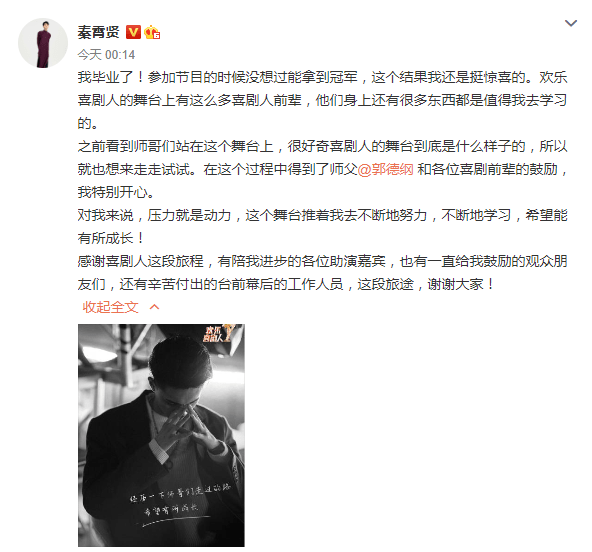Click the paragraph starting 对我来说
This screenshot has width=592, height=552.
tap(322, 227)
